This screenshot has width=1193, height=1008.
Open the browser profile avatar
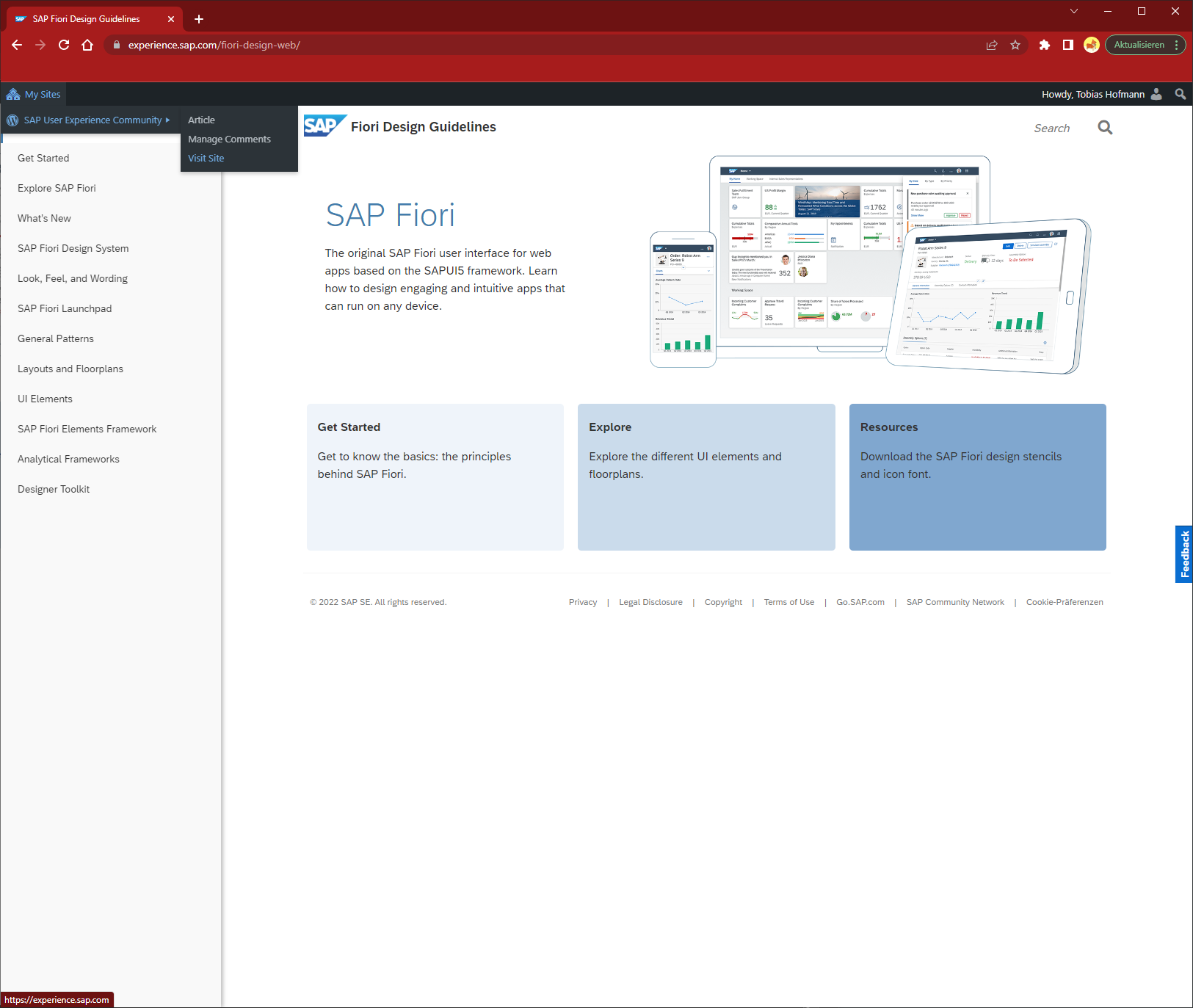(1092, 45)
